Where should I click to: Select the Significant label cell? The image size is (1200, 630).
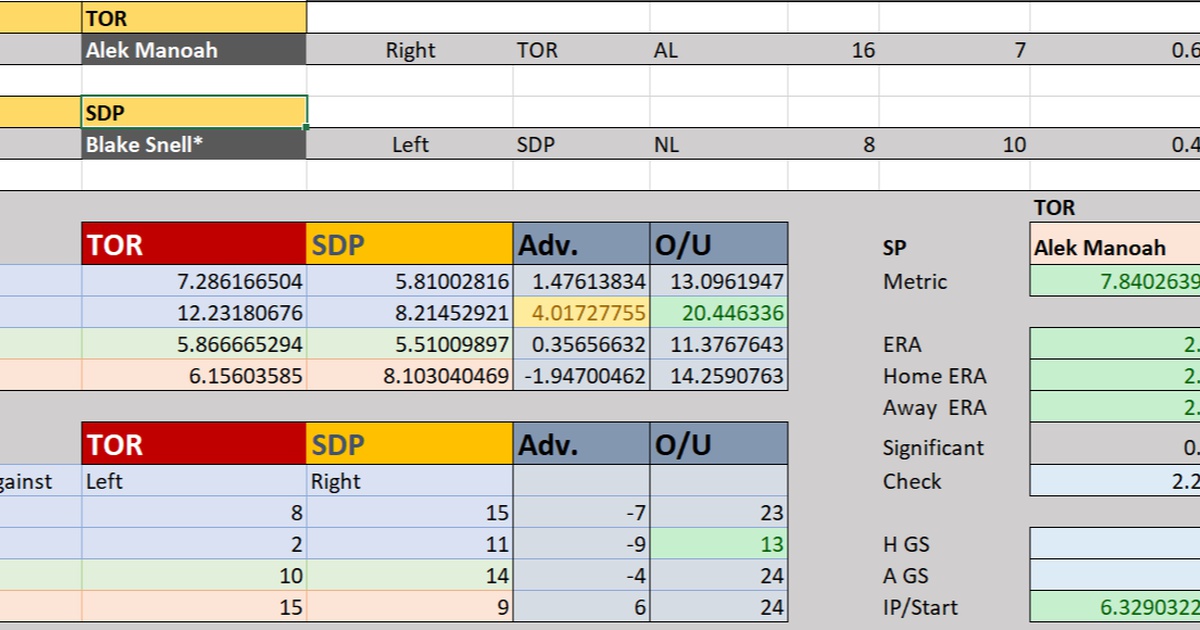(x=935, y=448)
